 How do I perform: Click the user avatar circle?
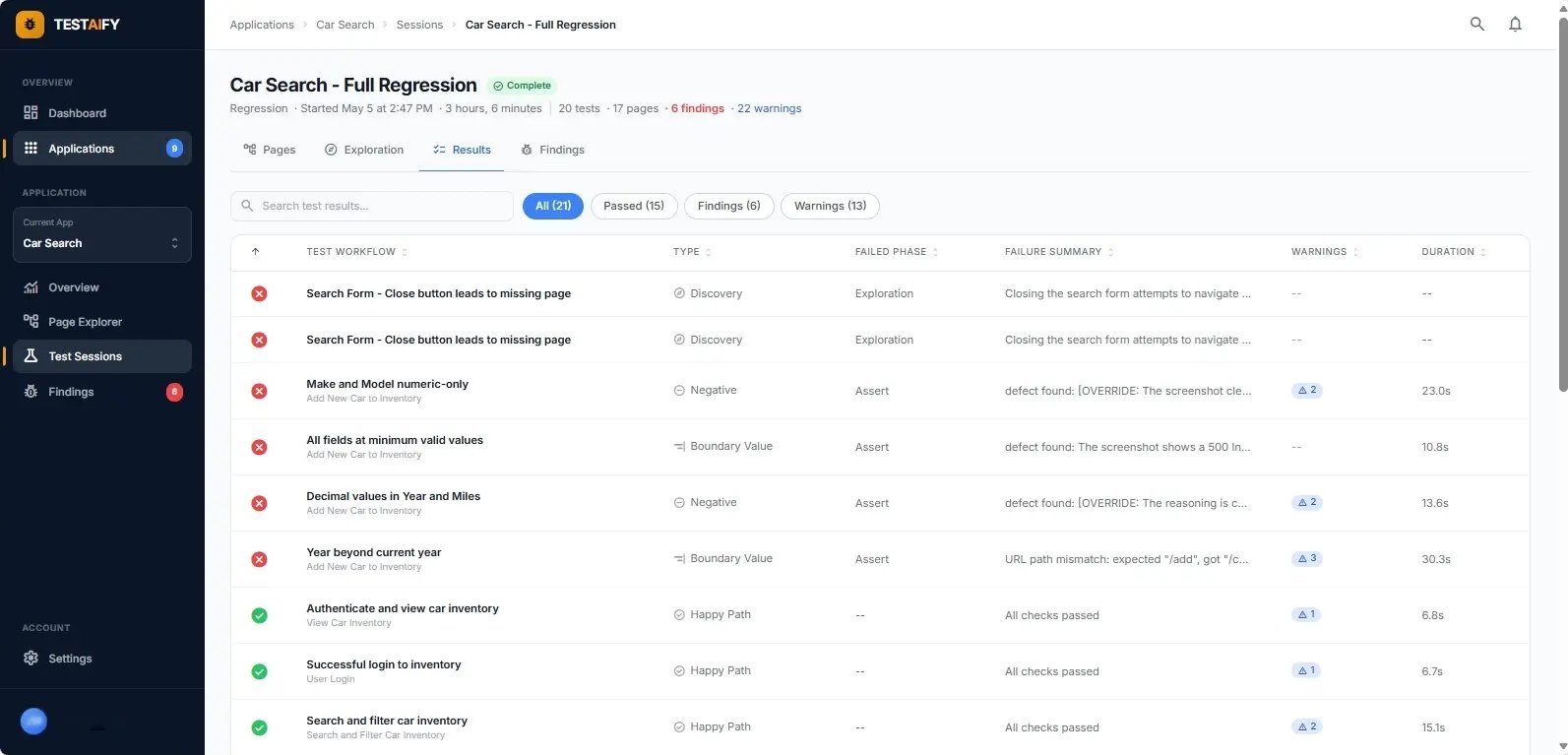[x=33, y=722]
